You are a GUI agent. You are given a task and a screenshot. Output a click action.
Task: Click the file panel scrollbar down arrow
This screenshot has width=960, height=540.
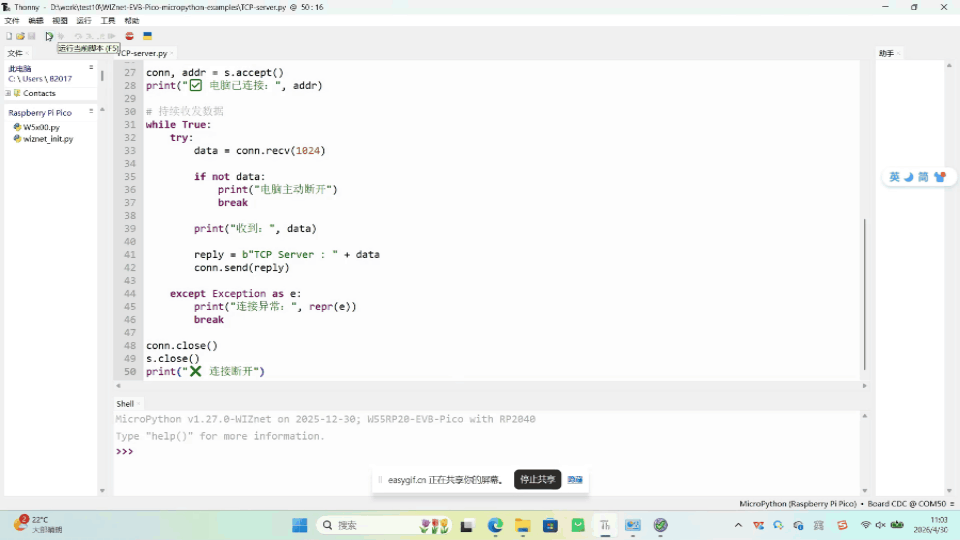coord(102,491)
